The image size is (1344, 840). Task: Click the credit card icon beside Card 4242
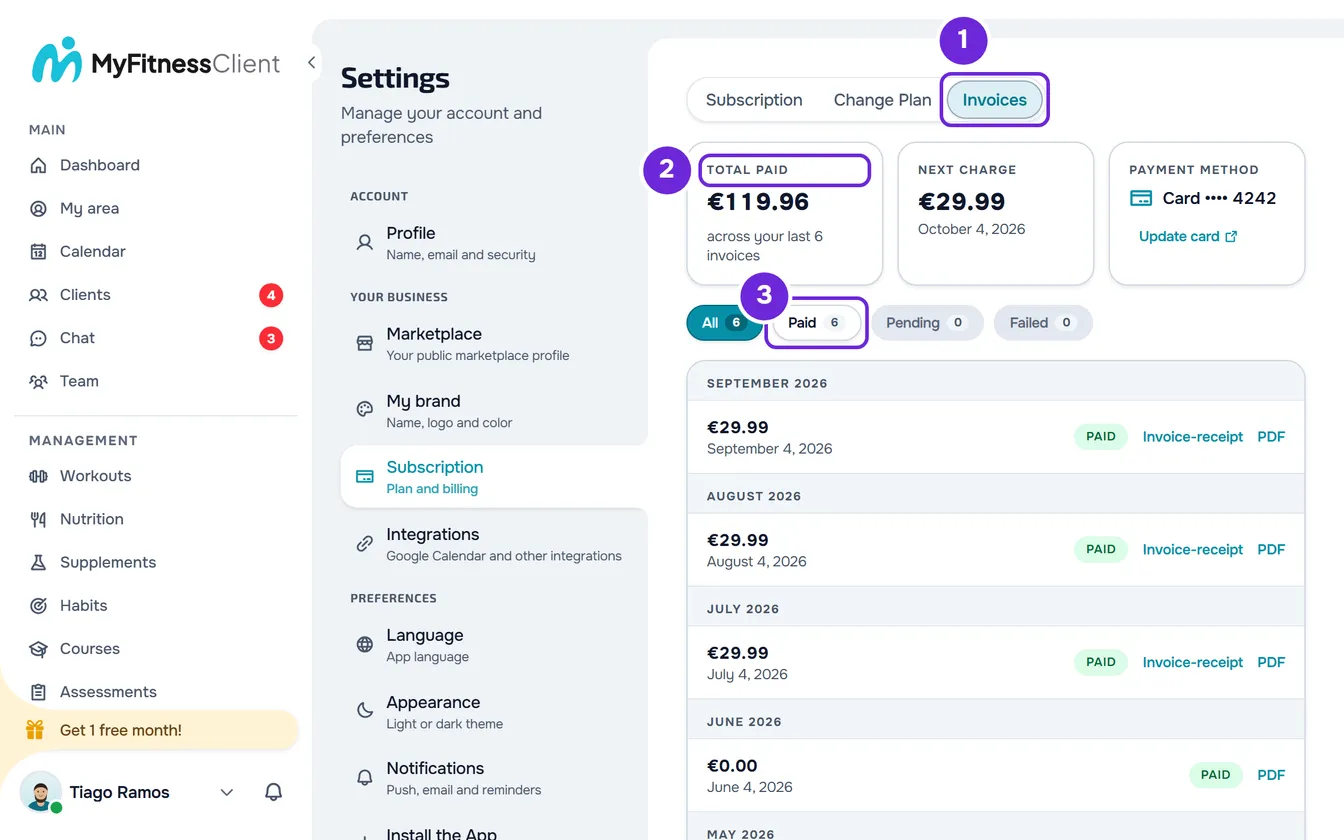(x=1141, y=198)
